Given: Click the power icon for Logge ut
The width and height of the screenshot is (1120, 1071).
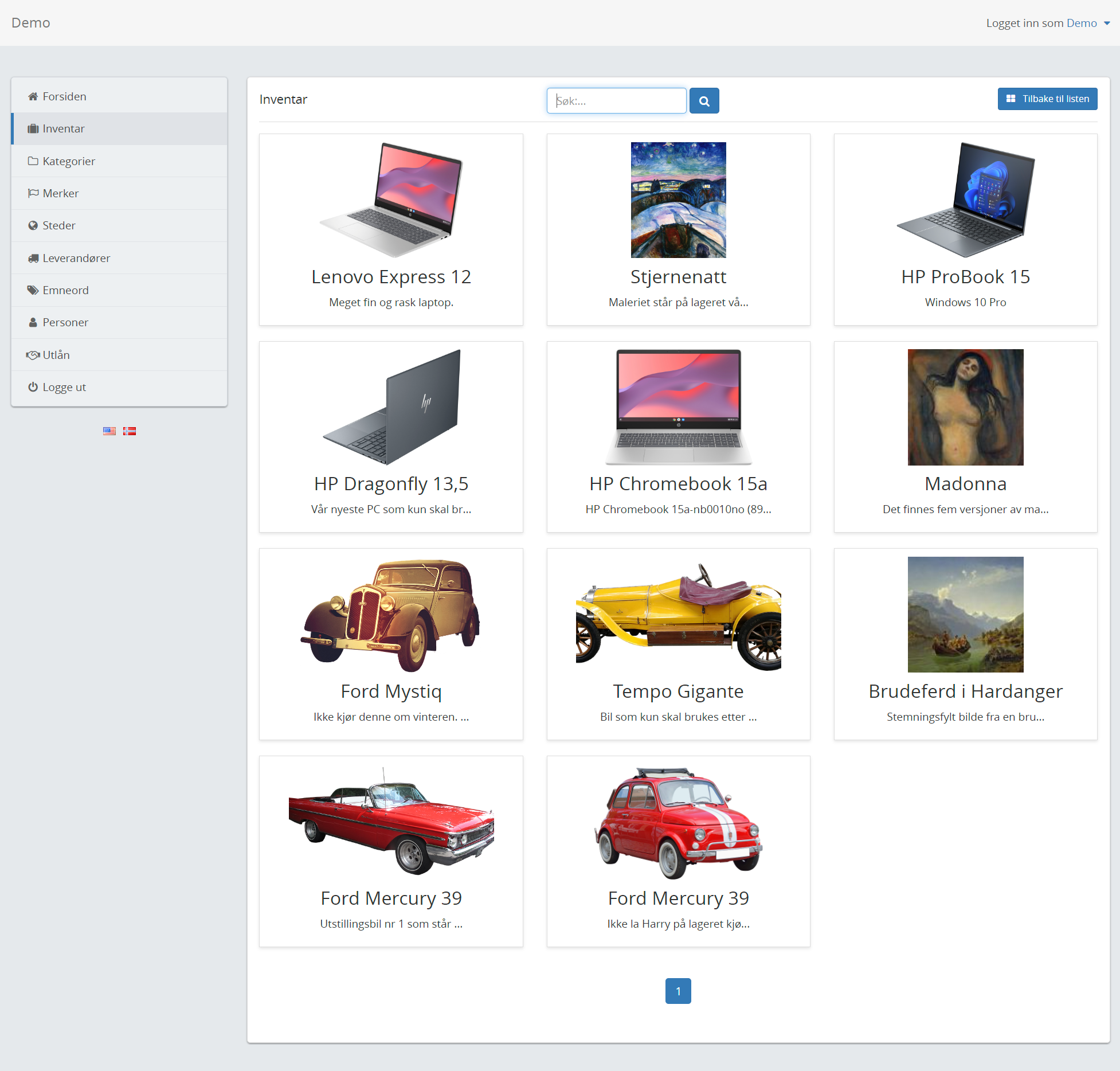Looking at the screenshot, I should pos(33,387).
